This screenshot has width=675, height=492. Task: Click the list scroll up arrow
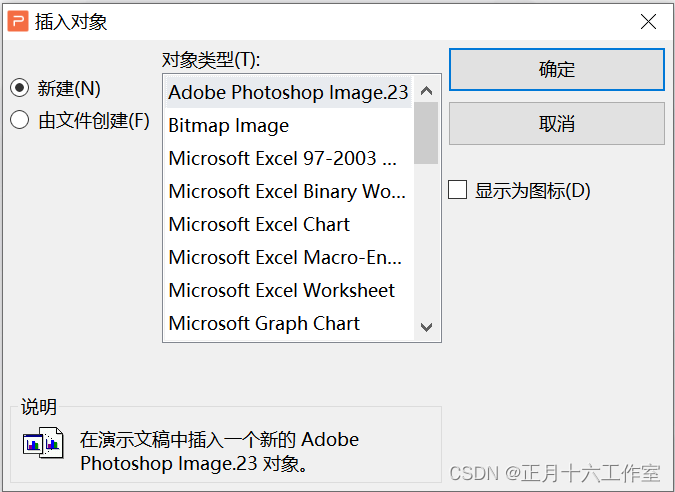point(426,90)
